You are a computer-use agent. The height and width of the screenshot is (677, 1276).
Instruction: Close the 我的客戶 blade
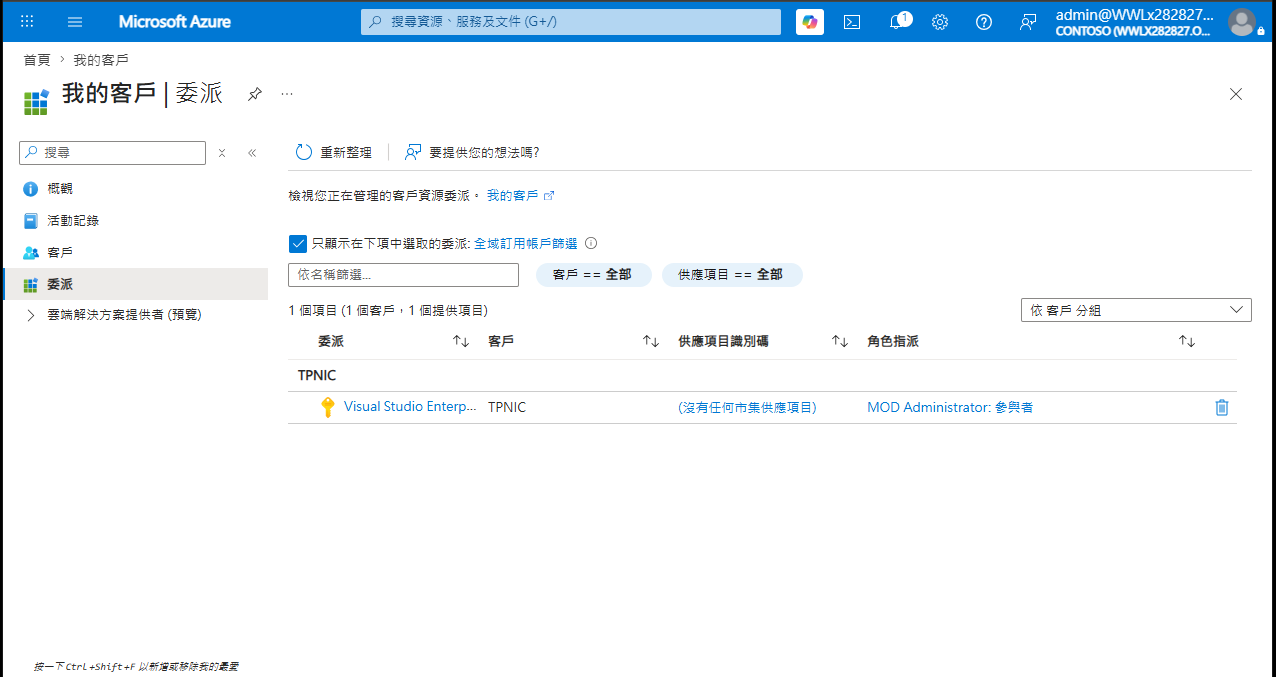(1236, 94)
